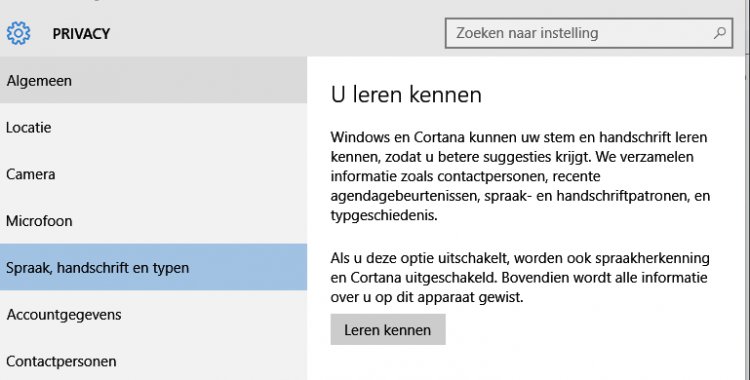Screen dimensions: 750x380
Task: Open Accountgegevens category
Action: pos(154,314)
